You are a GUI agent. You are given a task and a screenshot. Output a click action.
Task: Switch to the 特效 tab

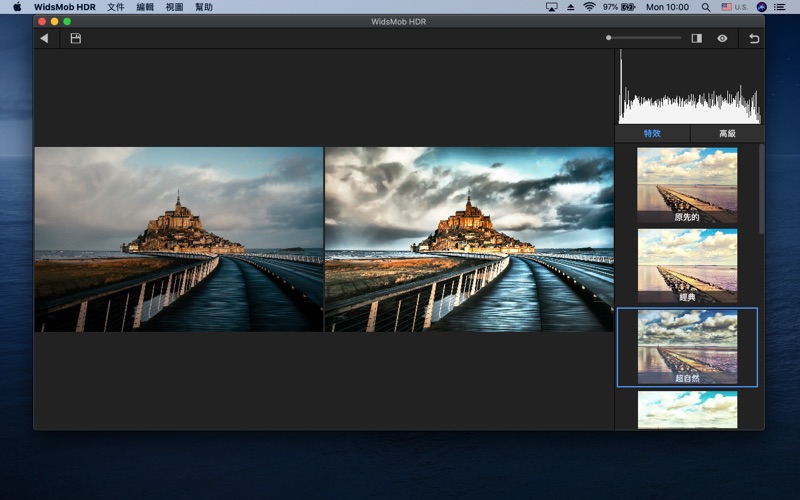coord(652,133)
